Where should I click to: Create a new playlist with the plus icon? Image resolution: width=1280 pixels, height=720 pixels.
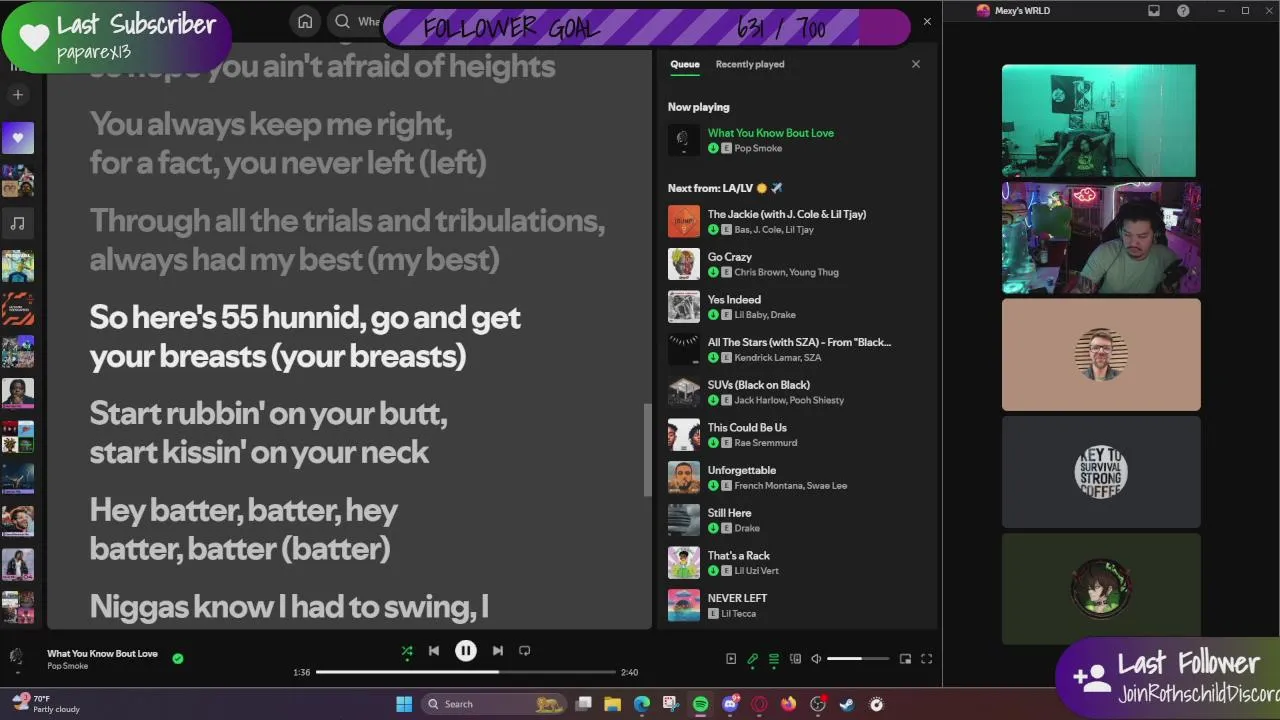pos(17,95)
